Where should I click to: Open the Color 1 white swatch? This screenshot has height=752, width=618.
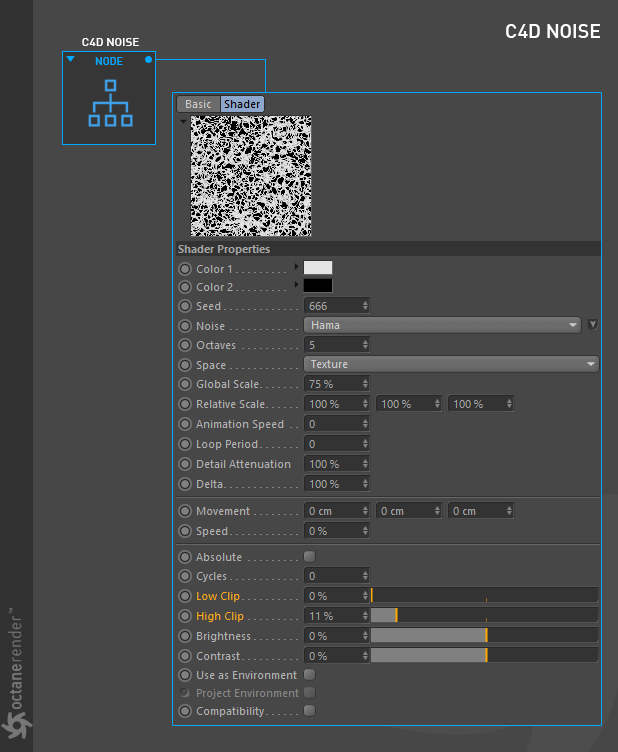(318, 268)
